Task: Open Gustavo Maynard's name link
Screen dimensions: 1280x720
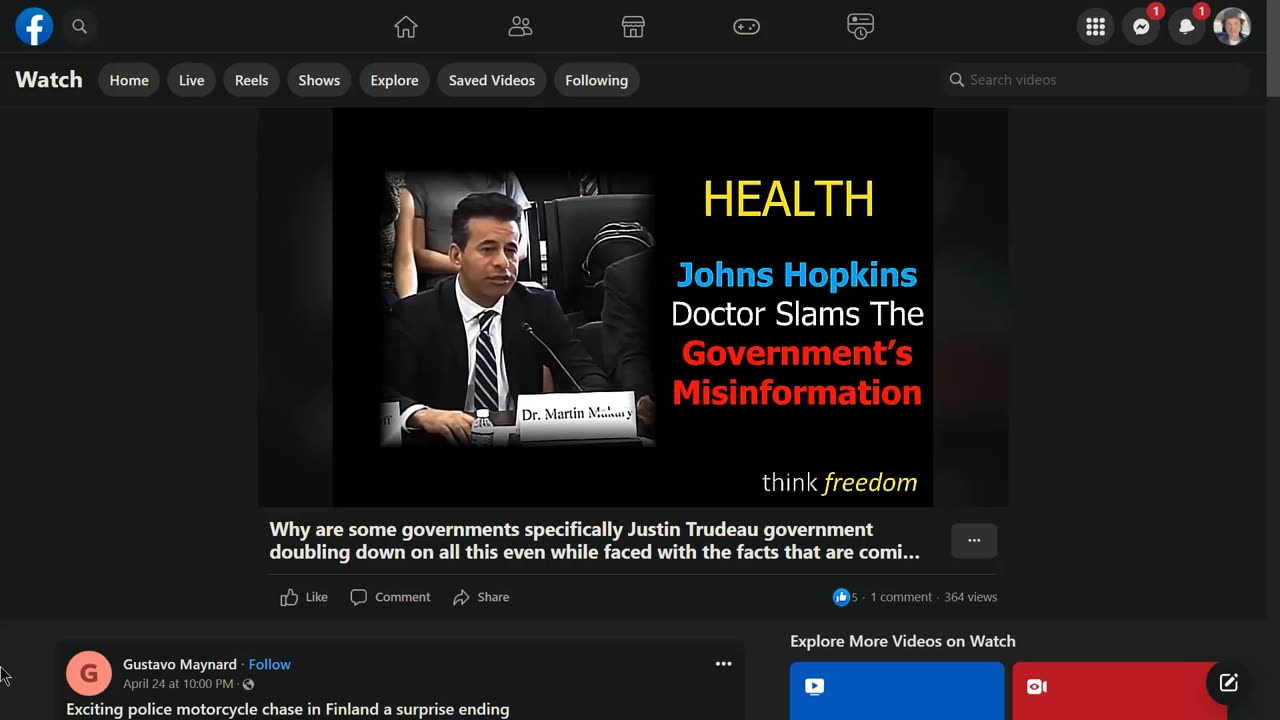Action: point(180,664)
